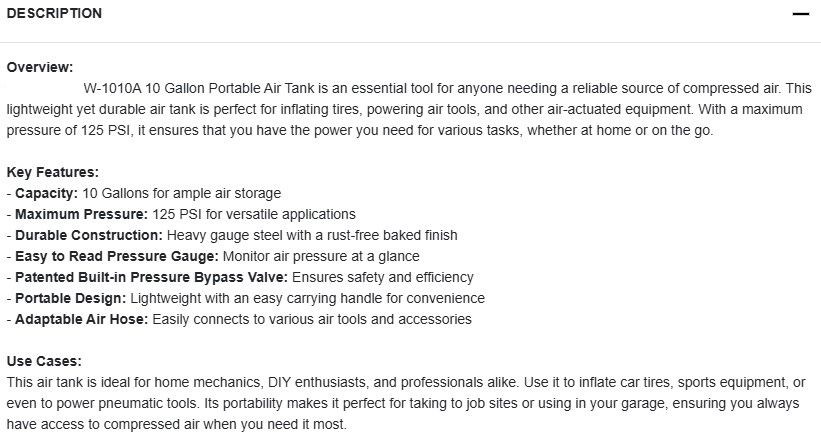Click the Durable Construction feature label
Viewport: 821px width, 442px height.
coord(88,235)
